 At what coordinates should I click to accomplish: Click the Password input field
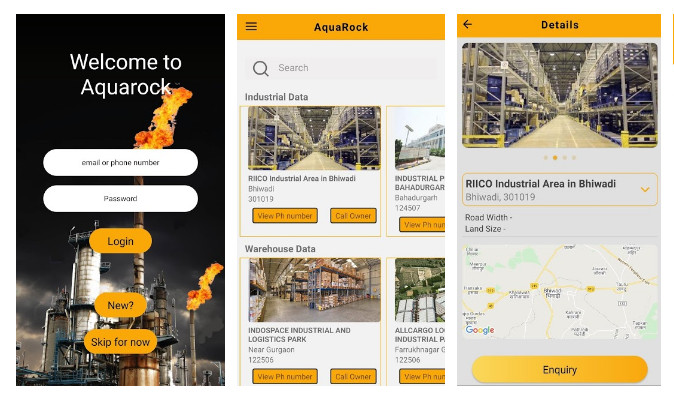[x=120, y=198]
